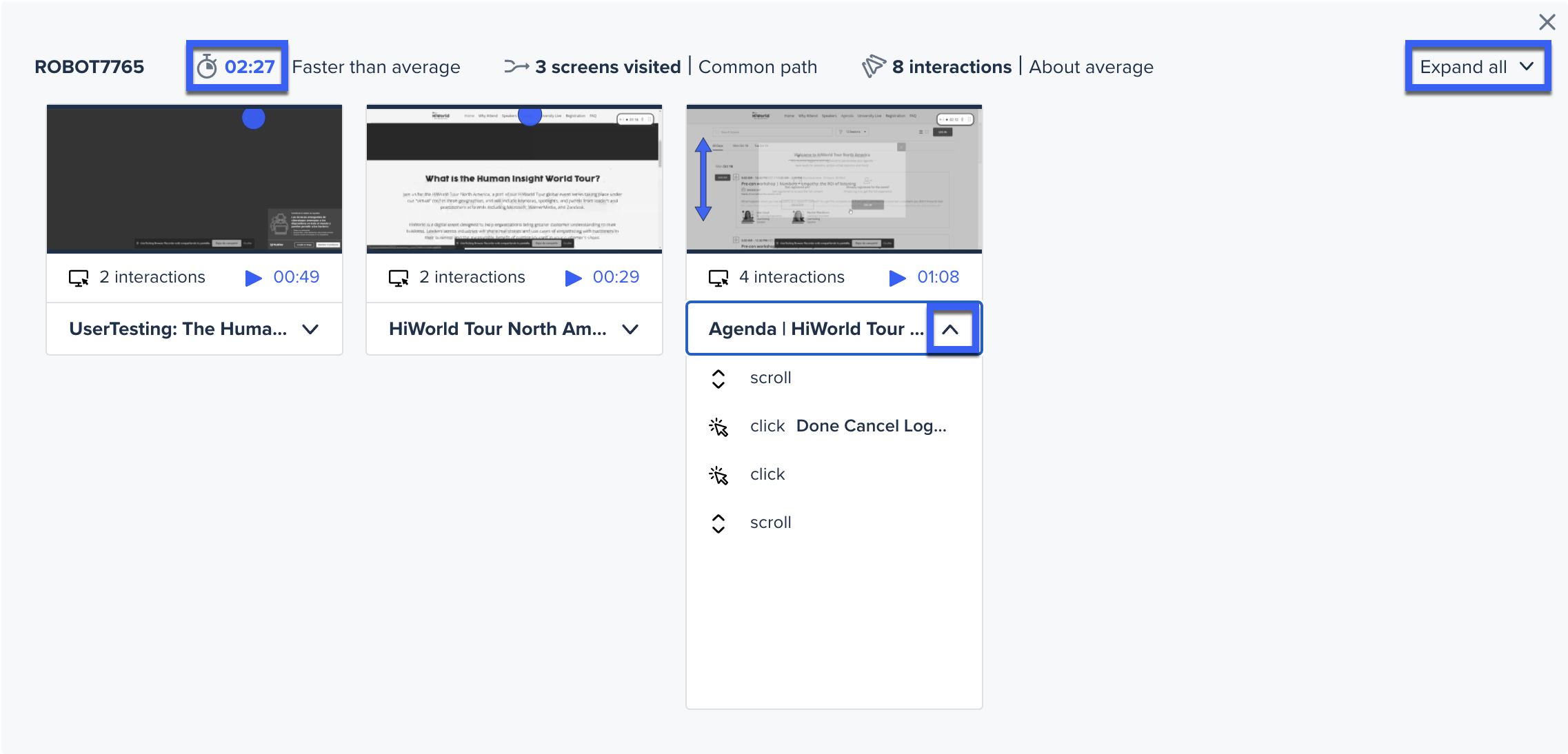Click the 00:29 timestamp link
The width and height of the screenshot is (1568, 754).
click(x=616, y=277)
